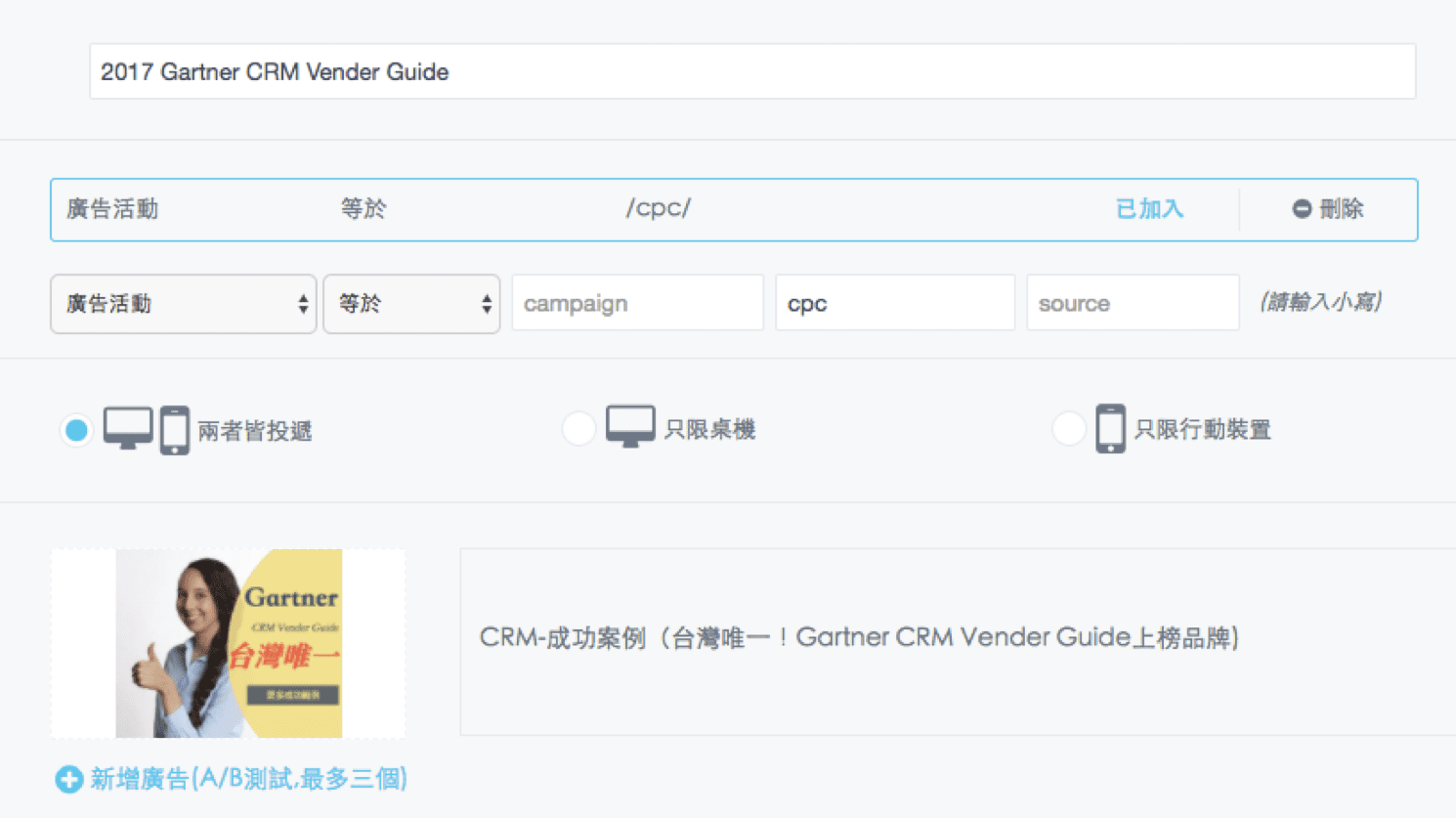The width and height of the screenshot is (1456, 818).
Task: Open the 廣告活動 dropdown menu
Action: click(184, 304)
